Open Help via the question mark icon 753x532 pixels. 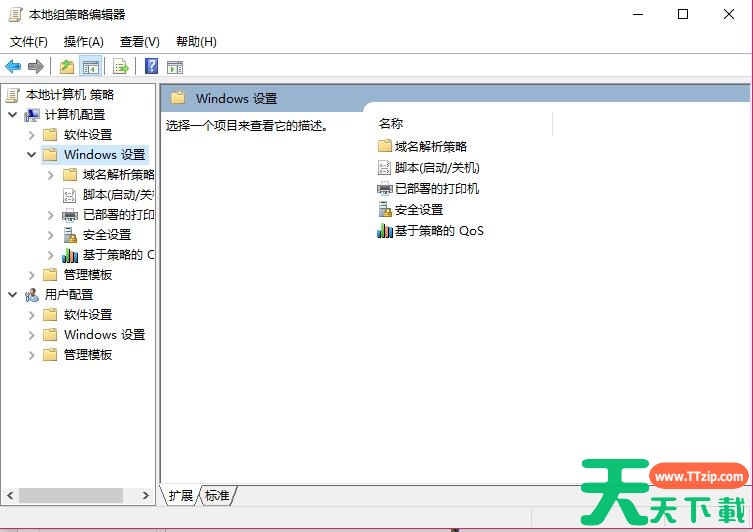(151, 67)
